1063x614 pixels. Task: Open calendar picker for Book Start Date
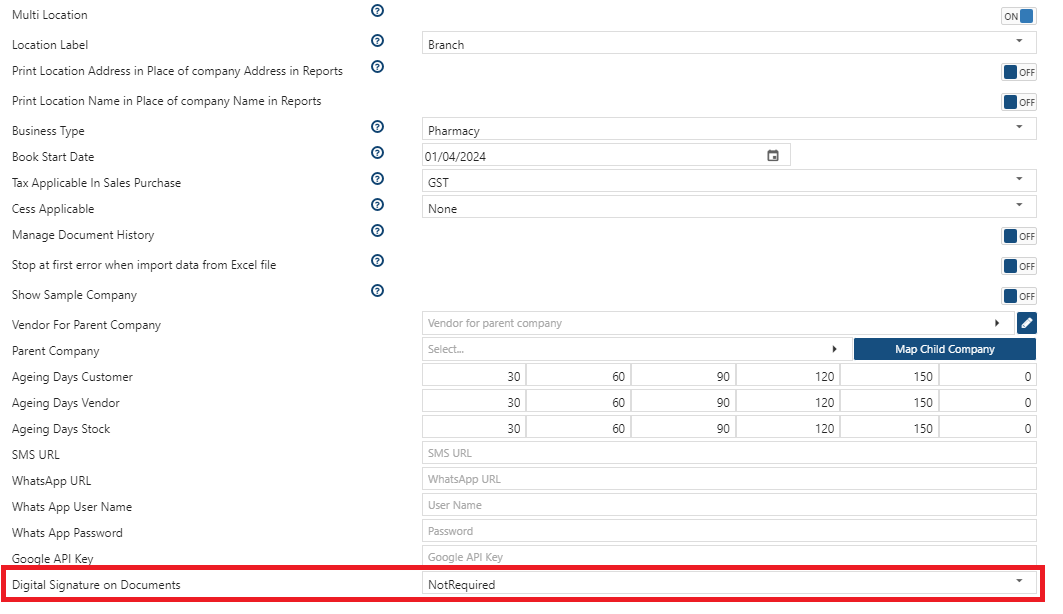773,156
